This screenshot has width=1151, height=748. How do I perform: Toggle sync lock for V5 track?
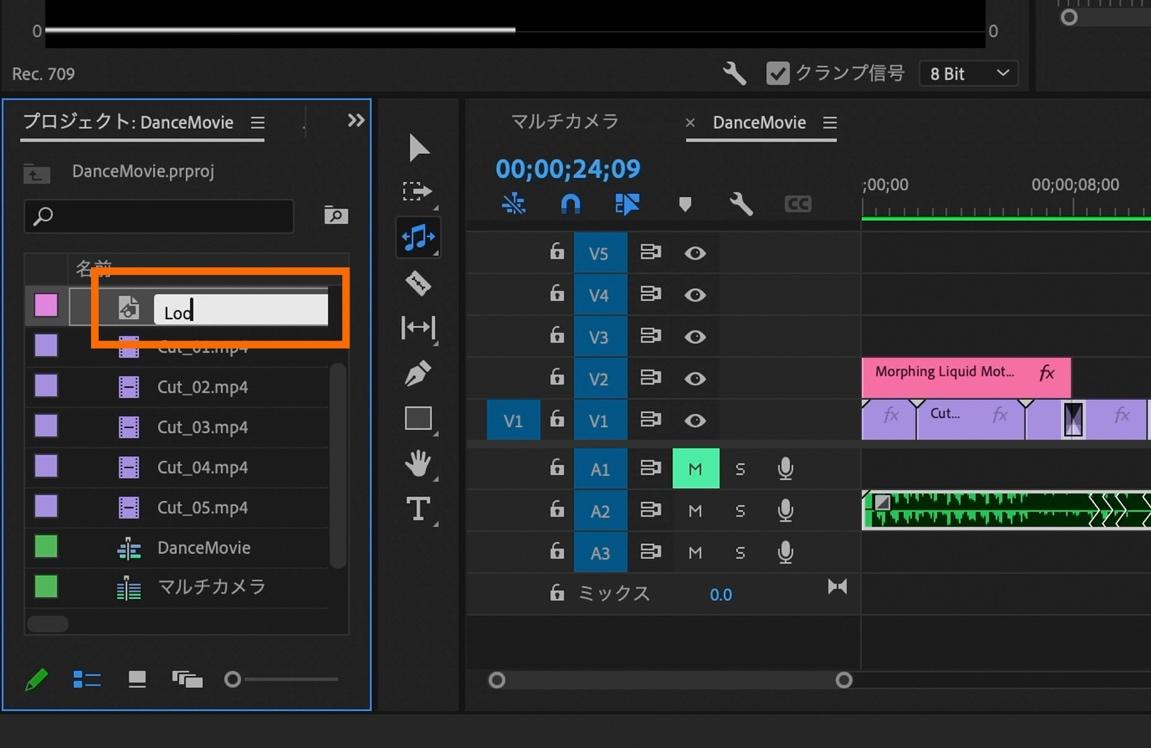click(x=650, y=253)
